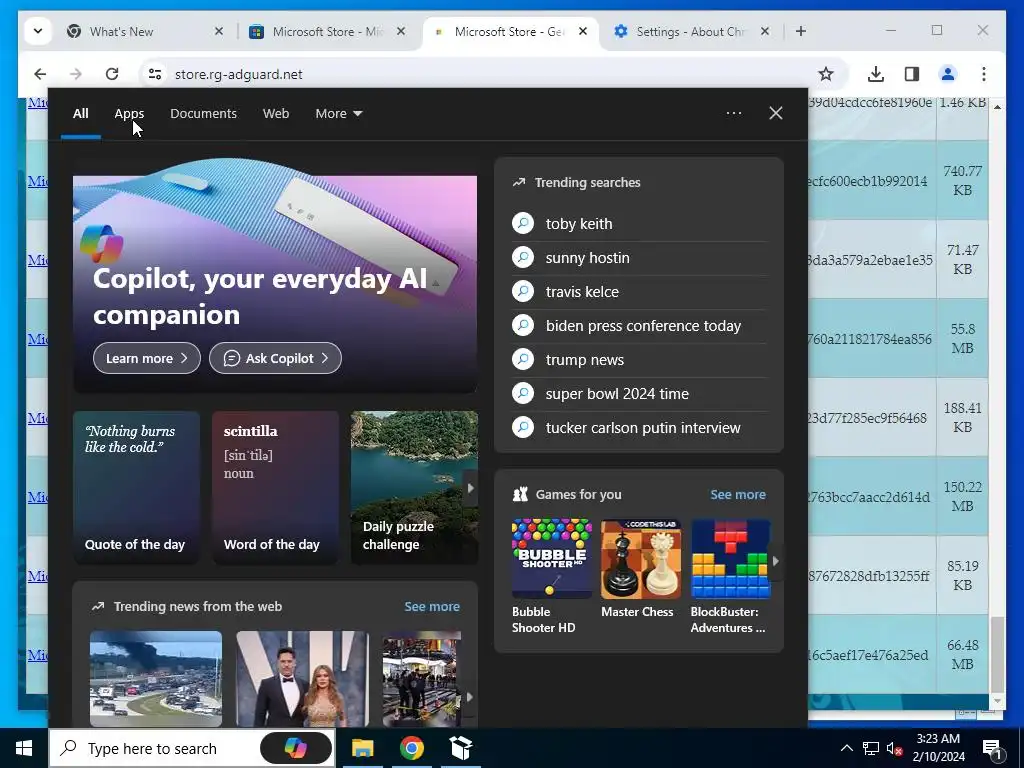Image resolution: width=1024 pixels, height=768 pixels.
Task: Select the Apps search filter
Action: click(x=129, y=113)
